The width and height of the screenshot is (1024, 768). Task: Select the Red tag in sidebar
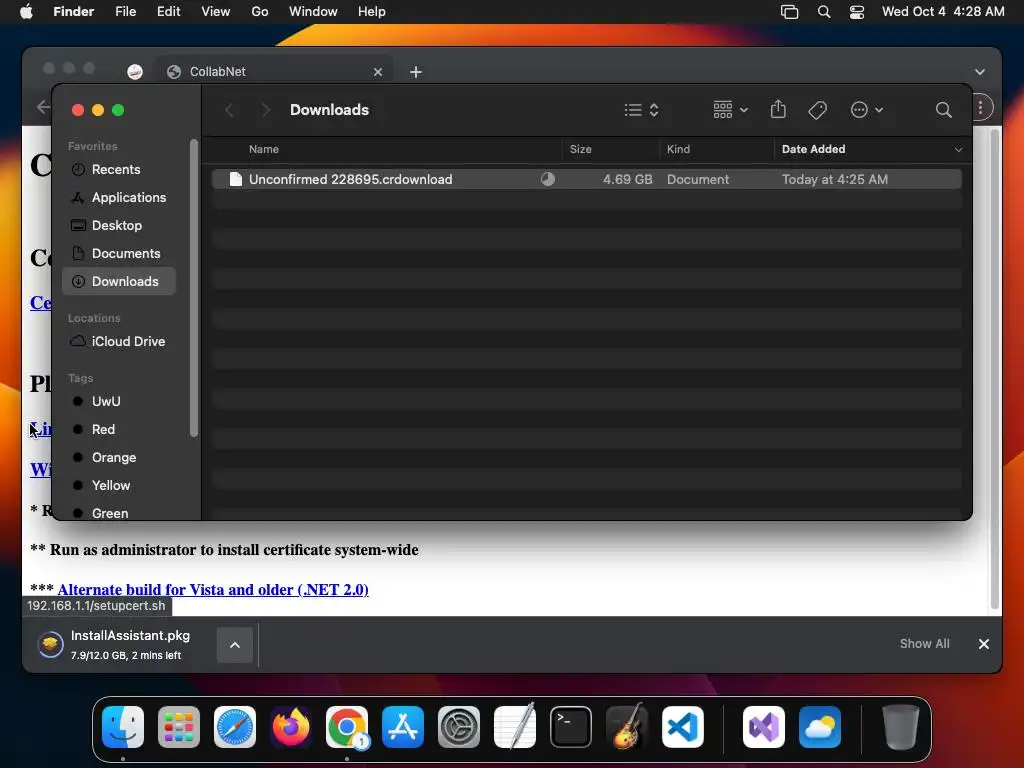(119, 430)
